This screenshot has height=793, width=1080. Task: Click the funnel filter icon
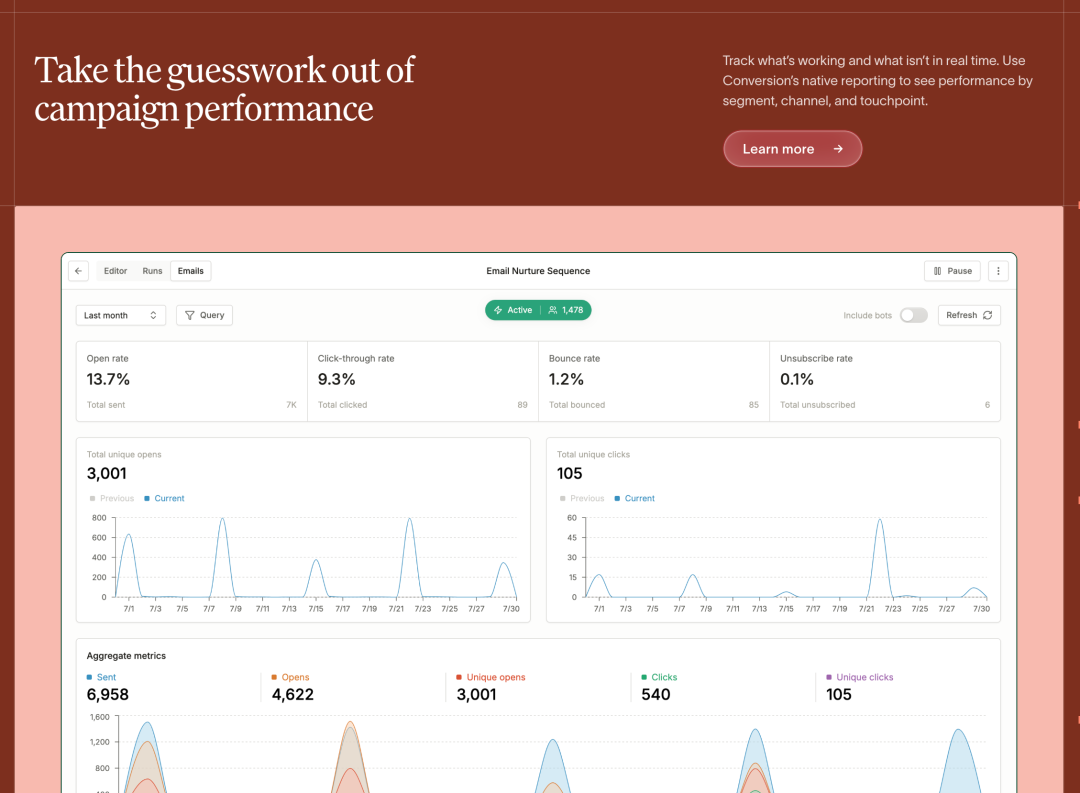(189, 315)
